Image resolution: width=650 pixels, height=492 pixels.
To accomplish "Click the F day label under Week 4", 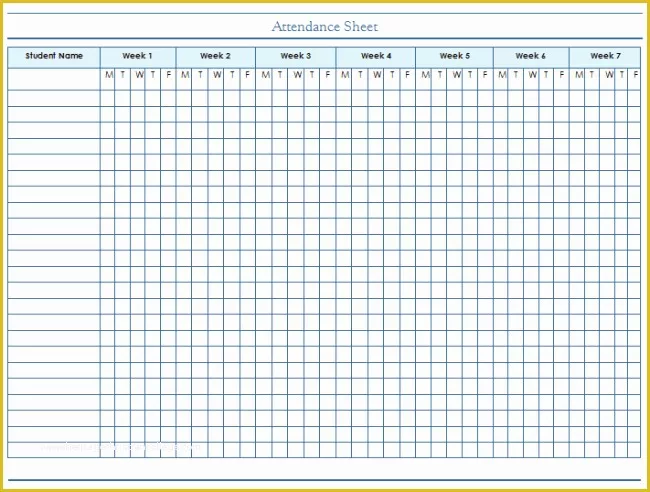I will 407,75.
